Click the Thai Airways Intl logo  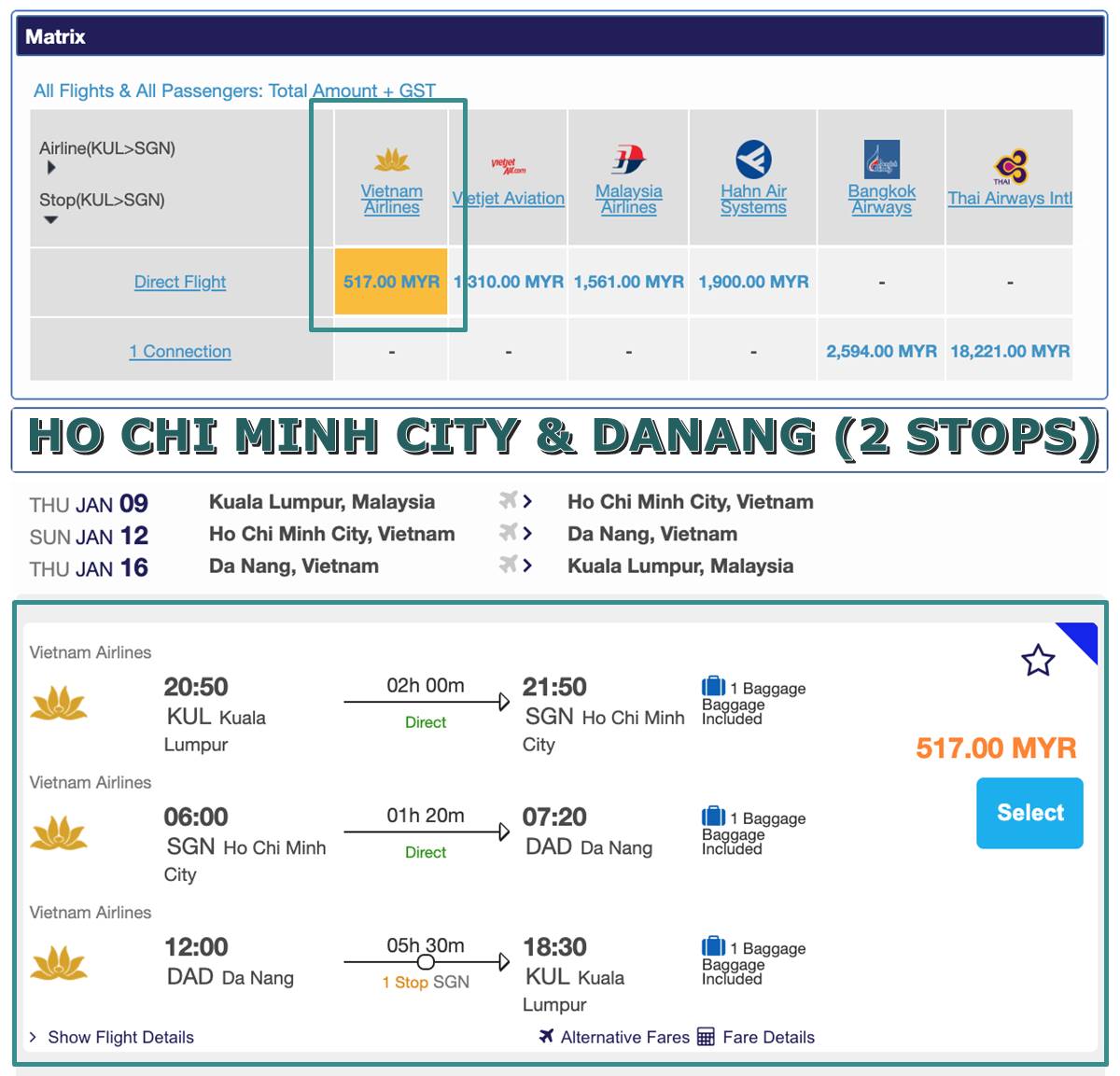click(x=1011, y=167)
